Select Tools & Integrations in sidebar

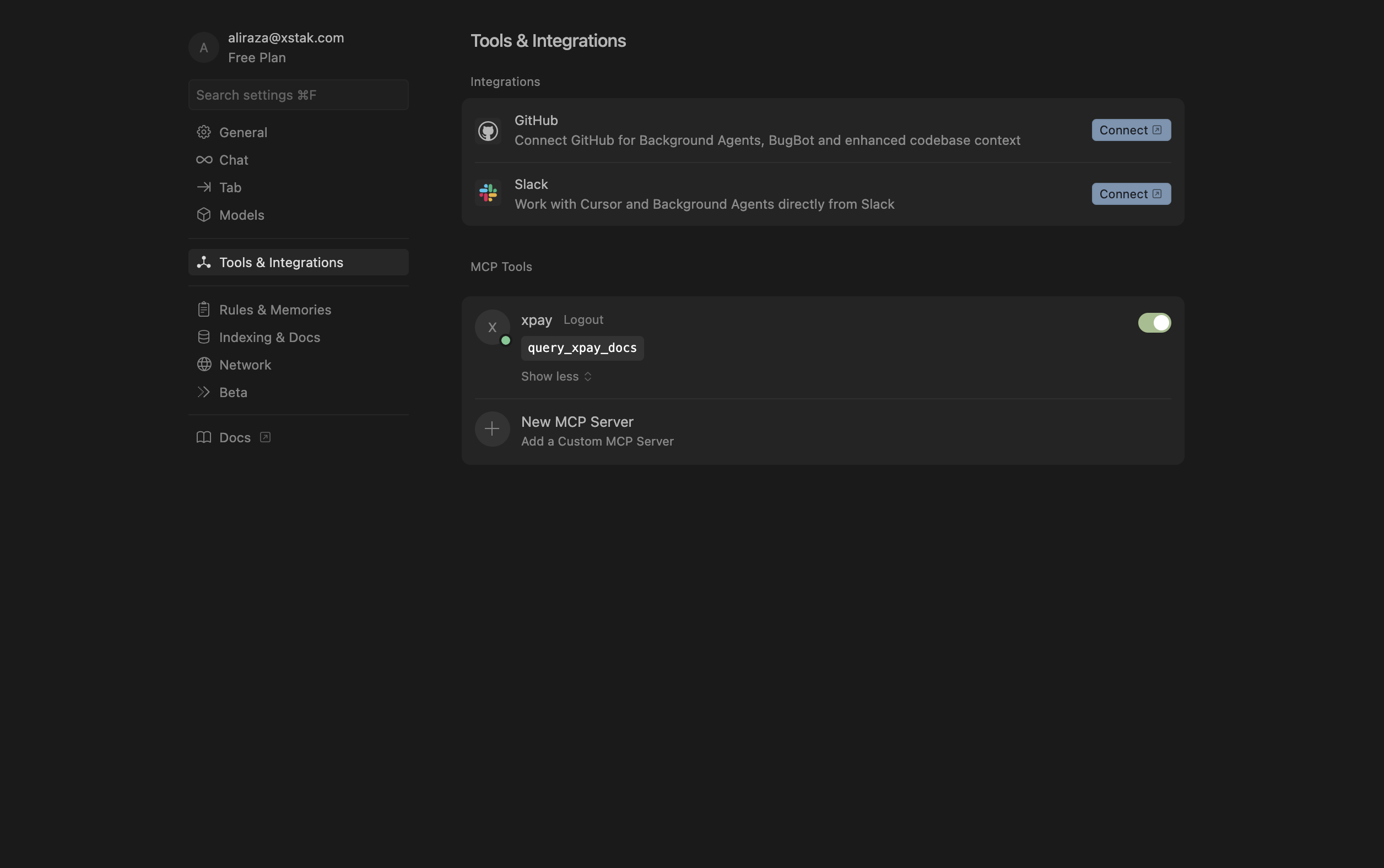click(299, 262)
